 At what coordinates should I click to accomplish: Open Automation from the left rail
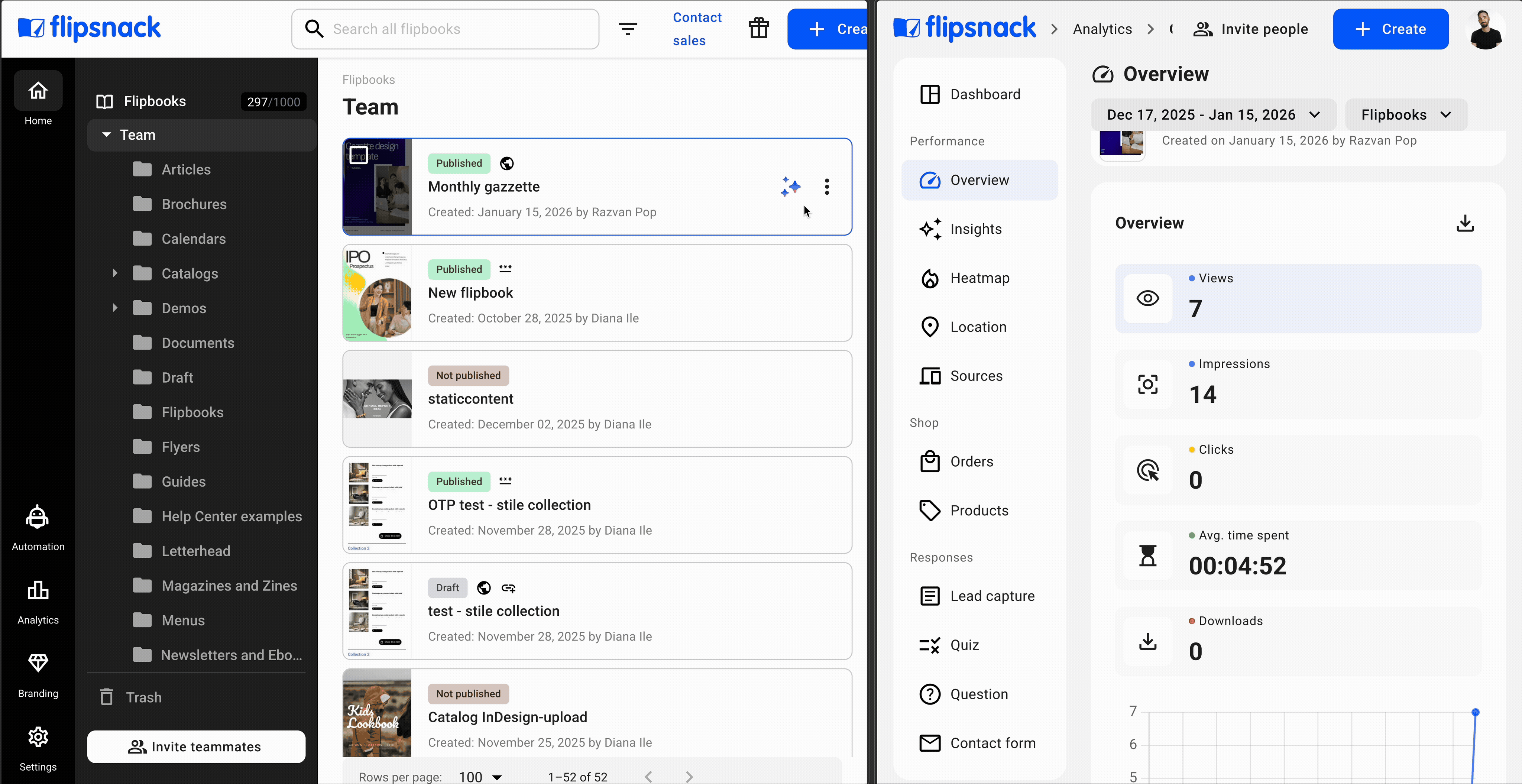[x=38, y=528]
